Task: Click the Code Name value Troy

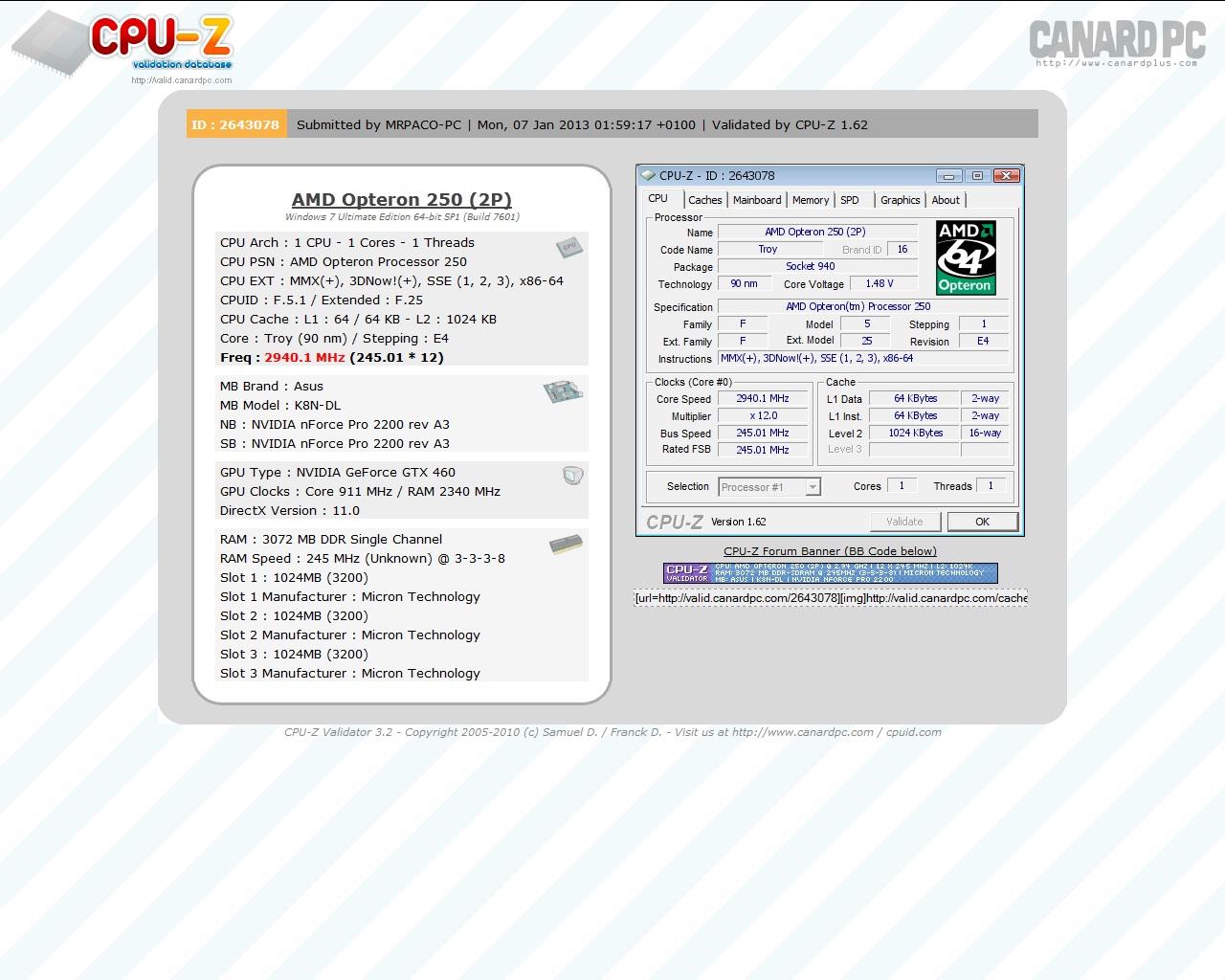Action: (768, 249)
